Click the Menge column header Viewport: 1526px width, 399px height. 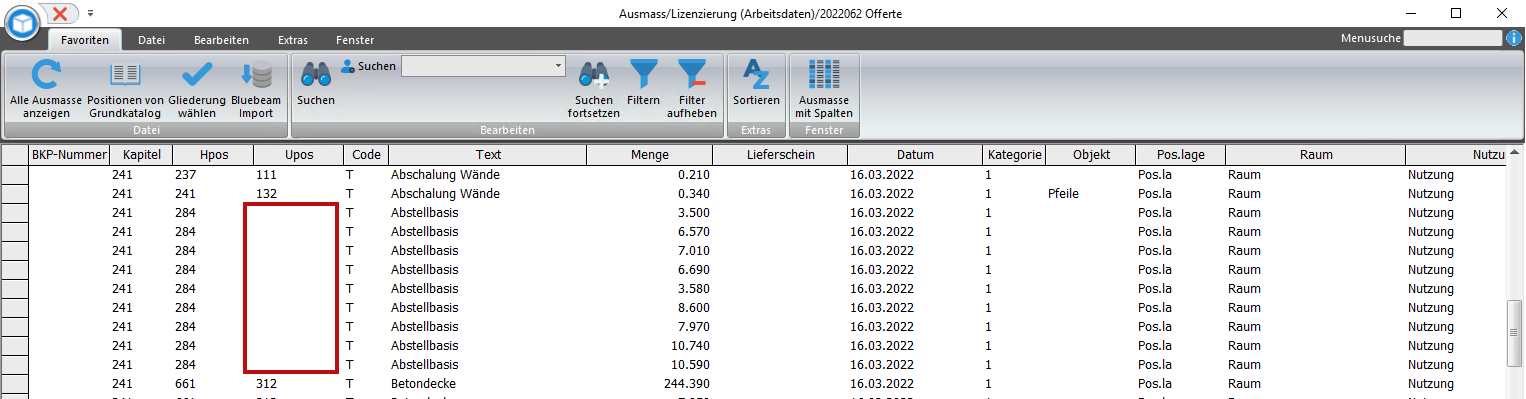650,155
